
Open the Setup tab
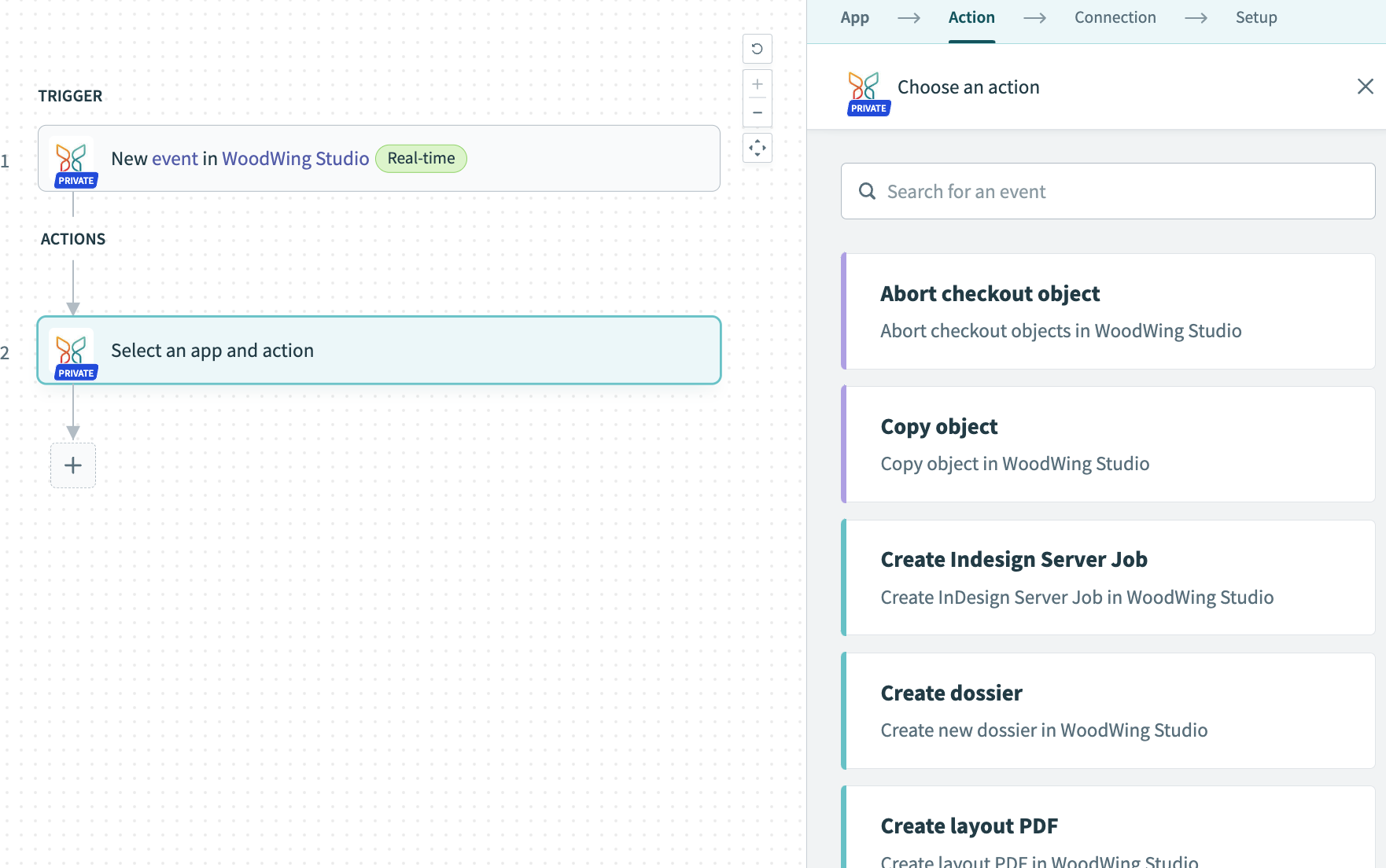pos(1256,17)
